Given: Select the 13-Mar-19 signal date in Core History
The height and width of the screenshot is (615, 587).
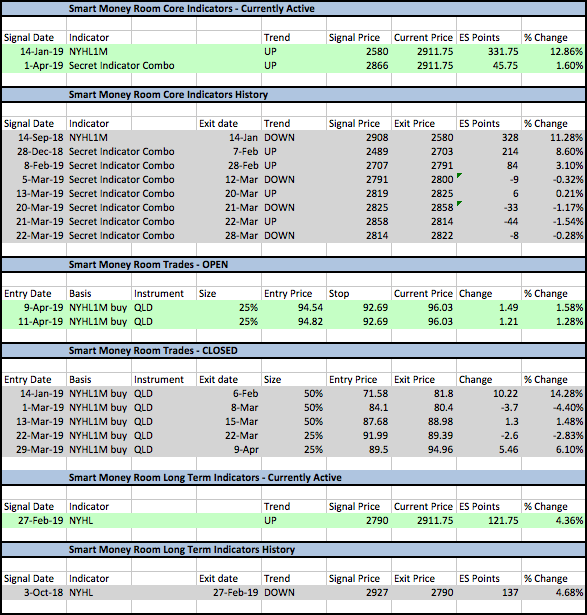Looking at the screenshot, I should [x=40, y=193].
